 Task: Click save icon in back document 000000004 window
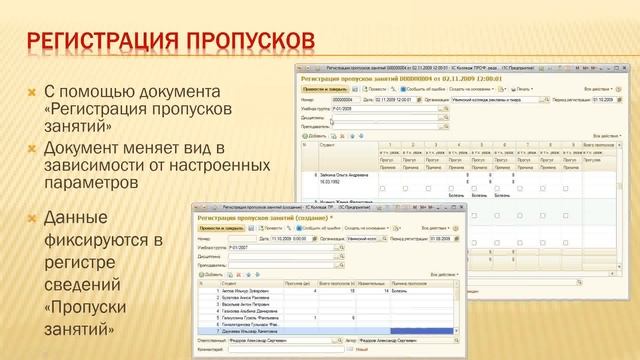point(355,89)
